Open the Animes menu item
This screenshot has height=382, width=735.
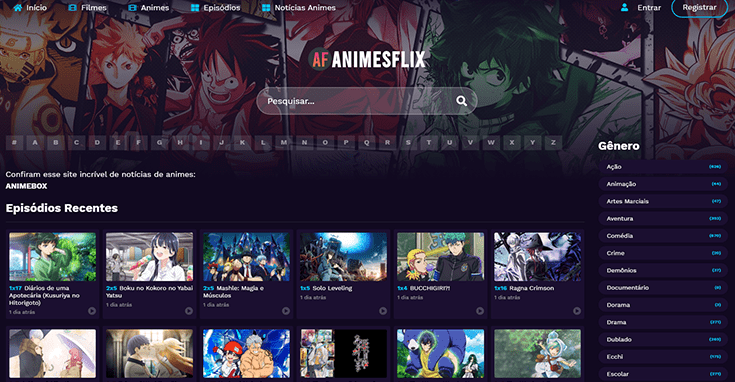148,7
